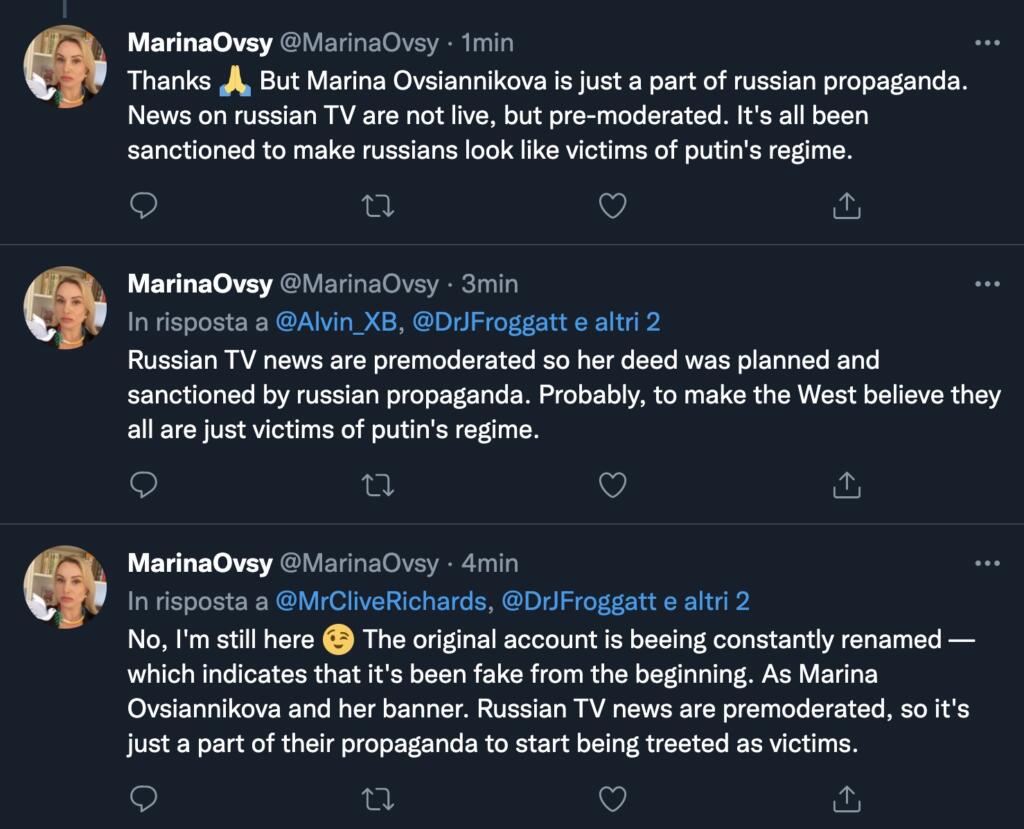Like the tweet posted 4min ago

click(x=612, y=797)
